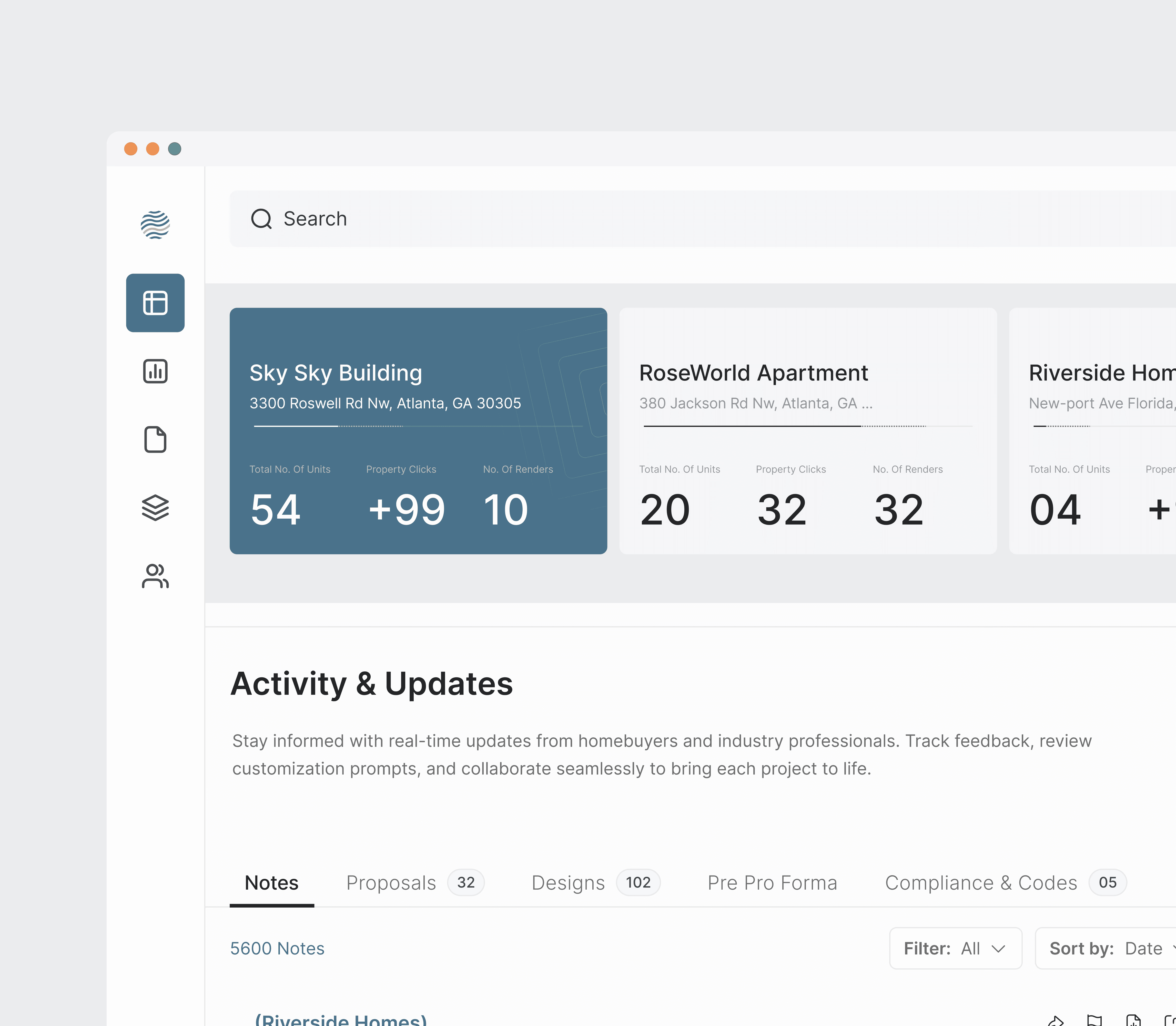Select the Sky Sky Building property card

pos(419,431)
